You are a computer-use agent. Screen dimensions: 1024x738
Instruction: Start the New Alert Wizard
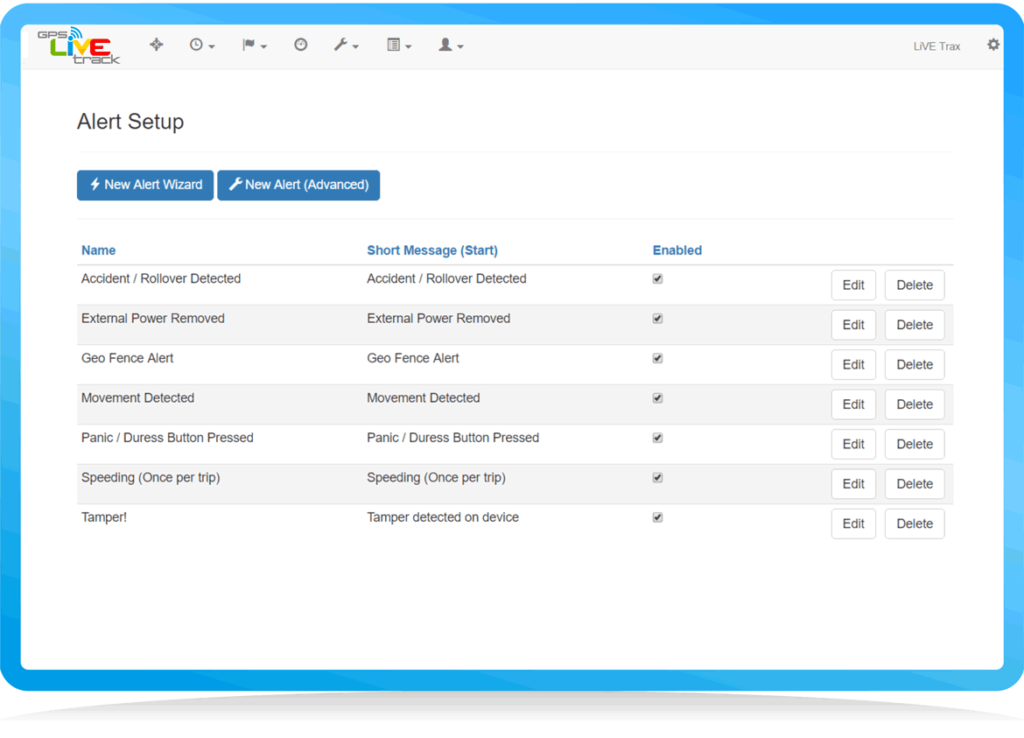tap(145, 185)
